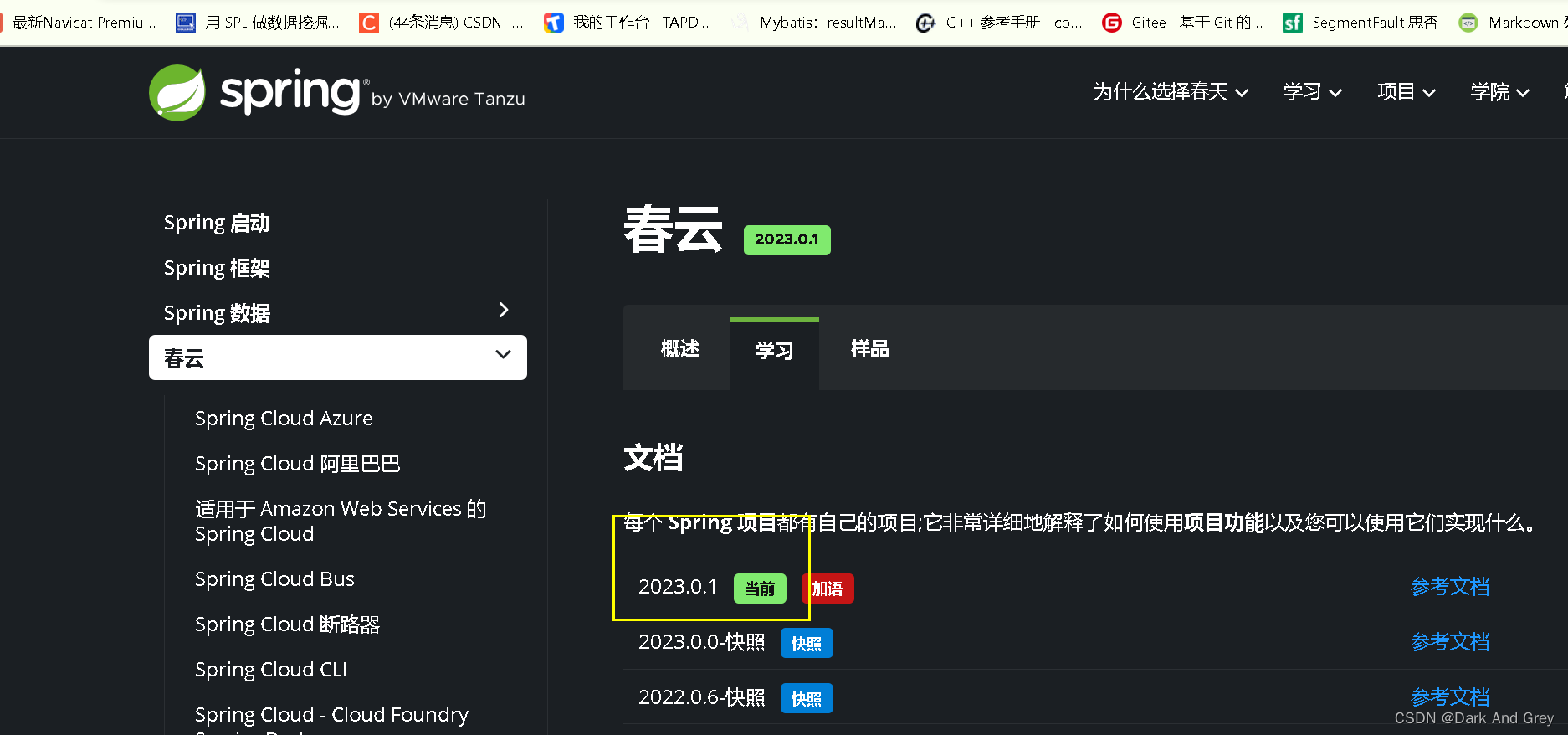Click the green 当前 badge

click(760, 589)
